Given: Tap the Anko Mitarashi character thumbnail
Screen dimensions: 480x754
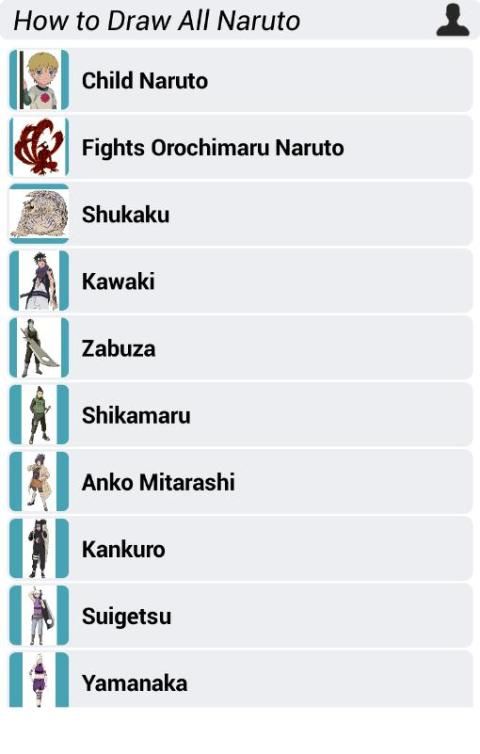Looking at the screenshot, I should click(39, 482).
